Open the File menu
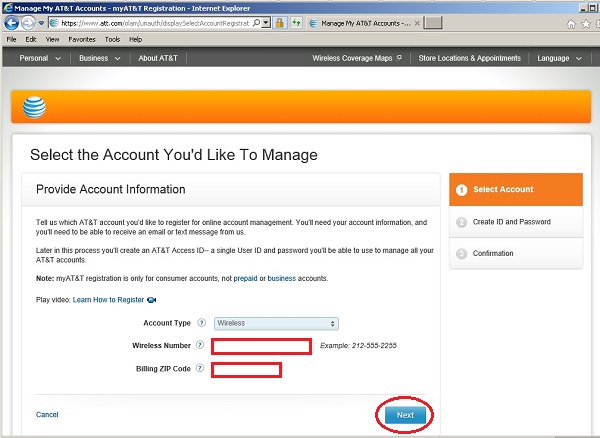 coord(11,39)
